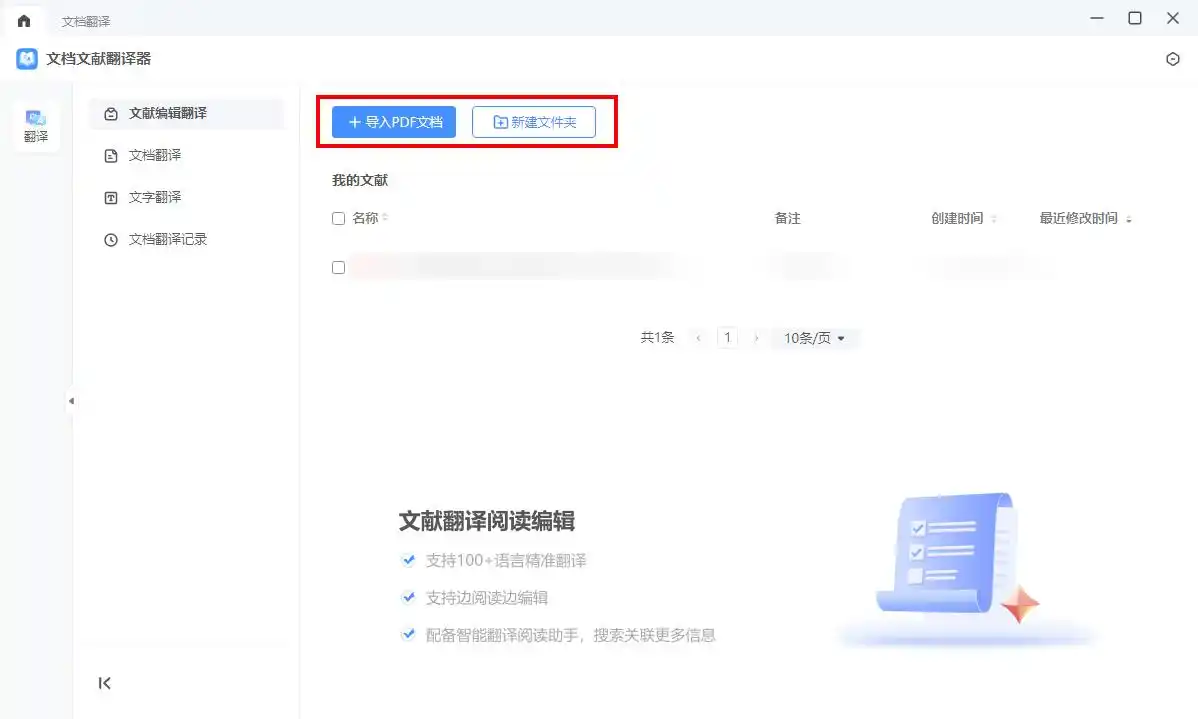This screenshot has width=1198, height=719.
Task: Open the 10条/页 page size dropdown
Action: [815, 338]
